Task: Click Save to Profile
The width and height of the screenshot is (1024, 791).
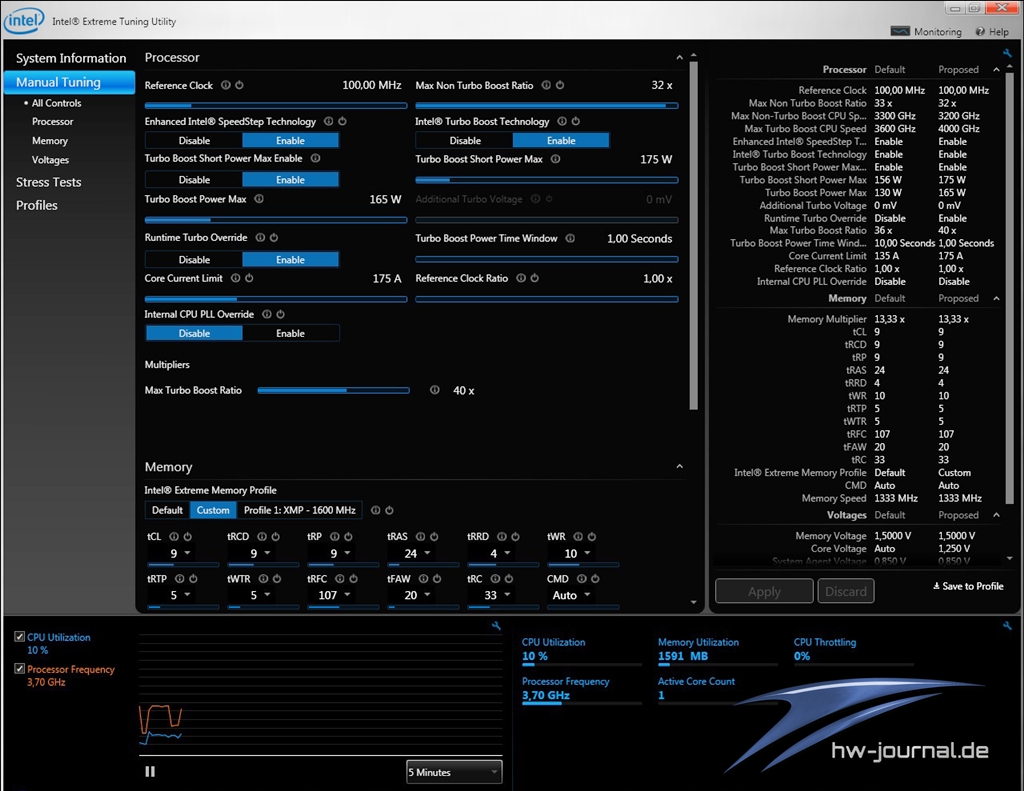Action: click(x=968, y=586)
